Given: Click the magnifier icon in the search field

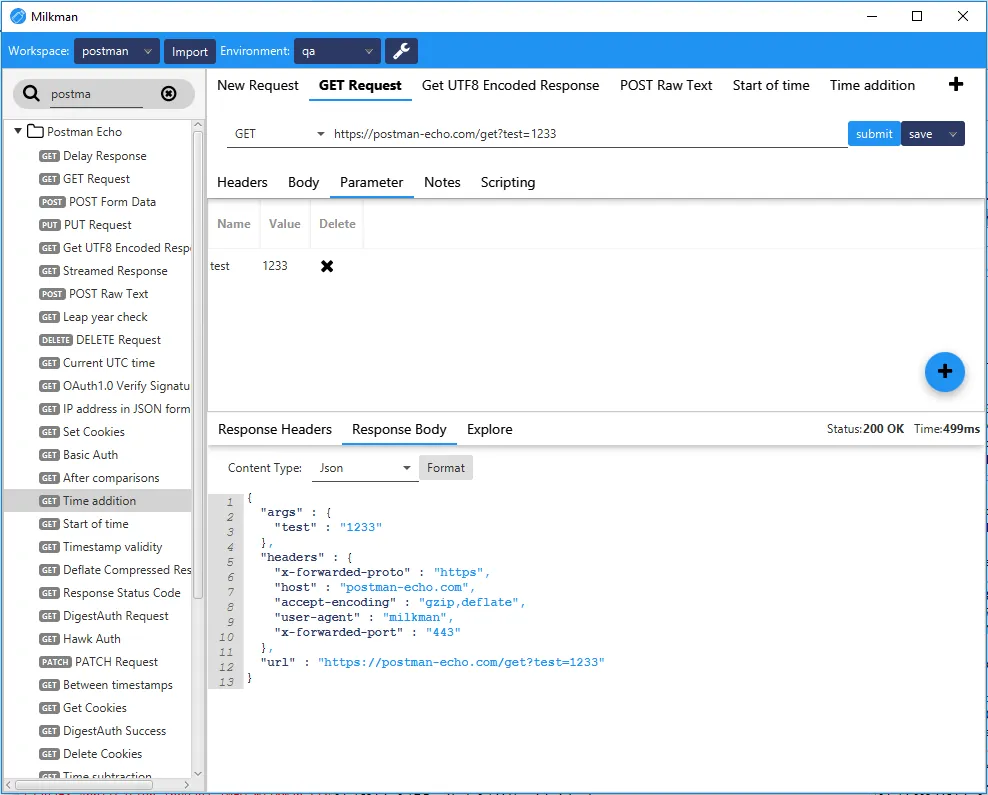Looking at the screenshot, I should (x=29, y=93).
